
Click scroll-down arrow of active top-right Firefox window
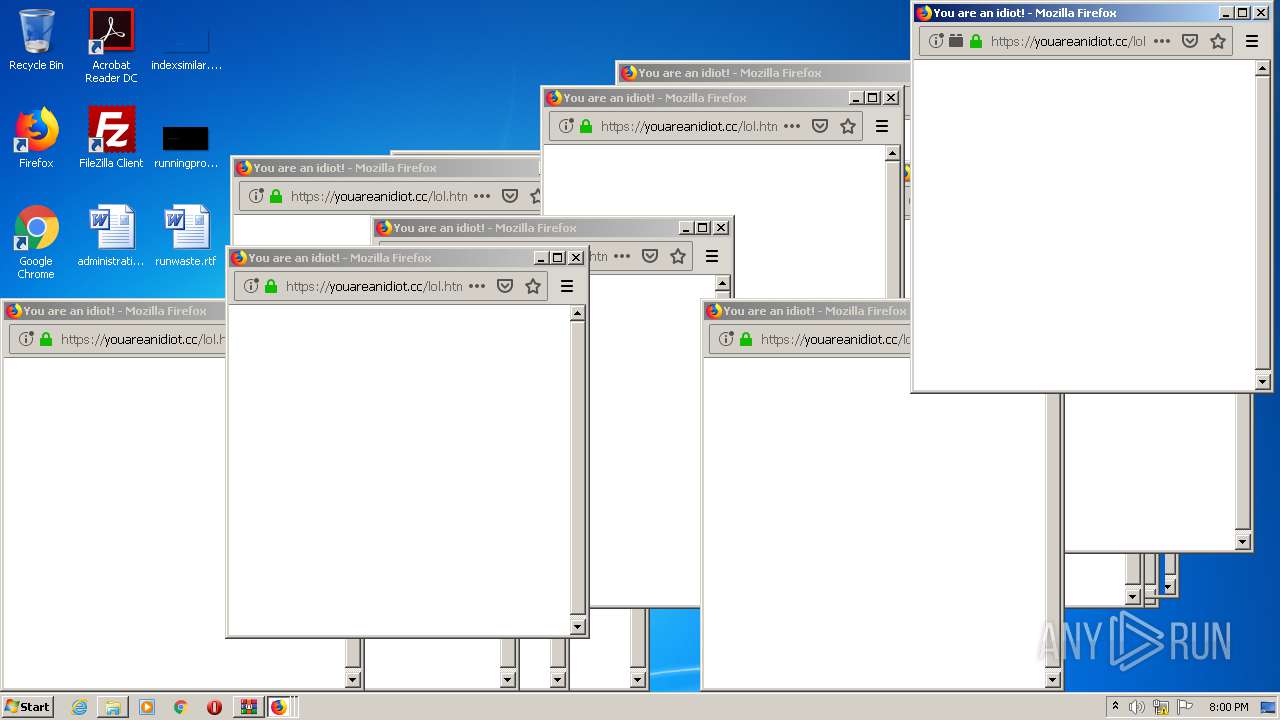tap(1262, 381)
